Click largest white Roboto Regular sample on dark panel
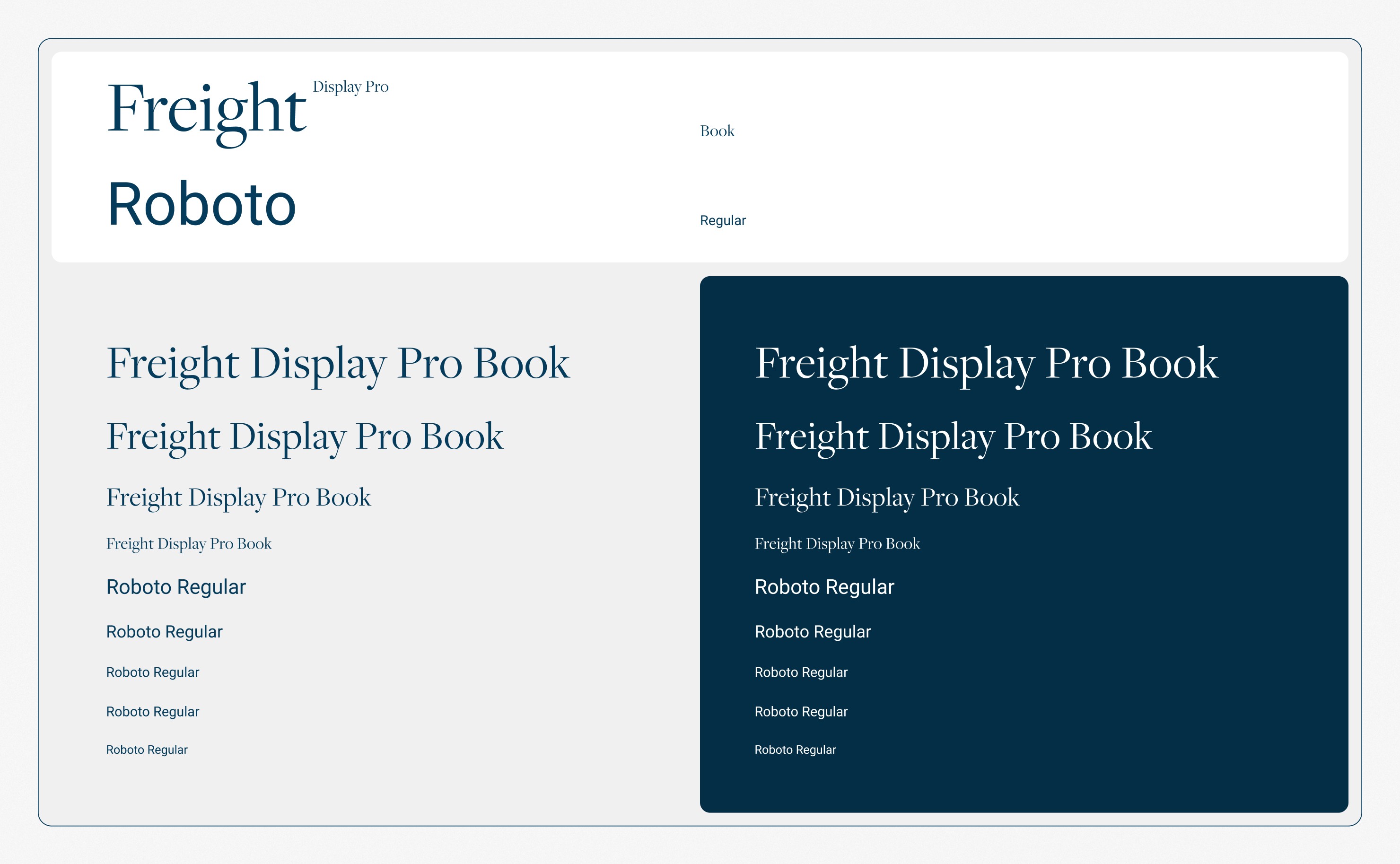 point(824,587)
